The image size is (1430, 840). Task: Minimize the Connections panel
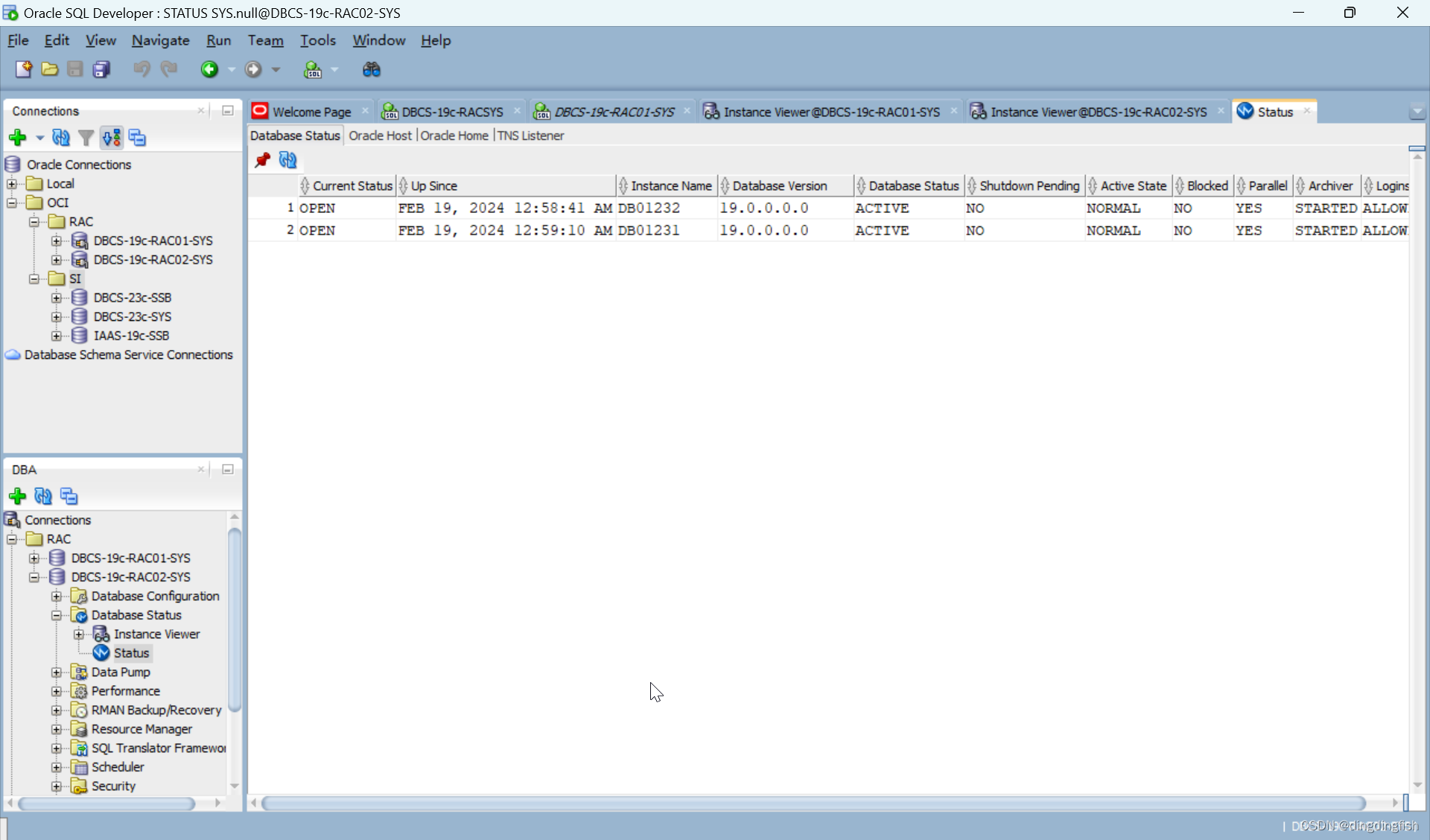pos(228,111)
